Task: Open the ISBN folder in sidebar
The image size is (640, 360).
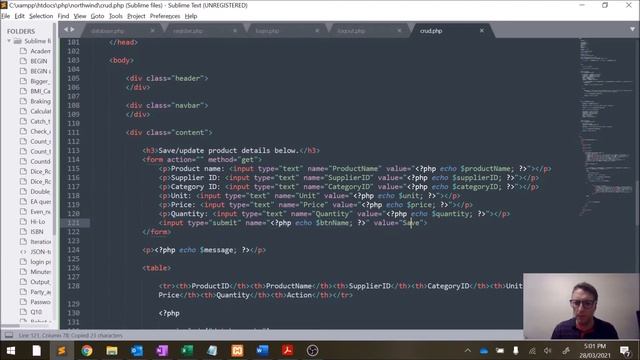Action: point(37,231)
